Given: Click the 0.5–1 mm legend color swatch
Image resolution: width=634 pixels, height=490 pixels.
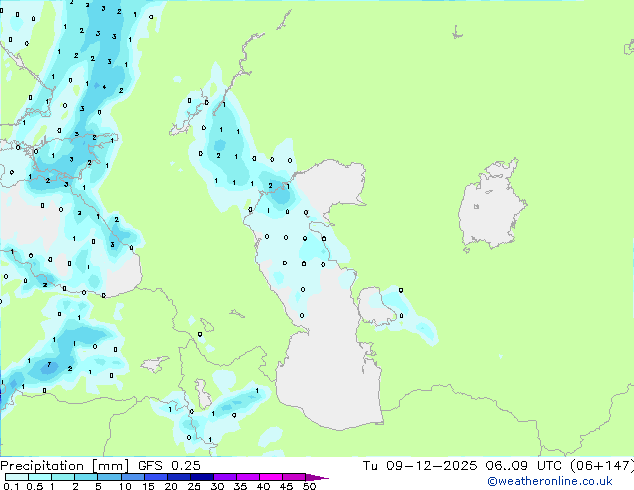Looking at the screenshot, I should coord(40,477).
